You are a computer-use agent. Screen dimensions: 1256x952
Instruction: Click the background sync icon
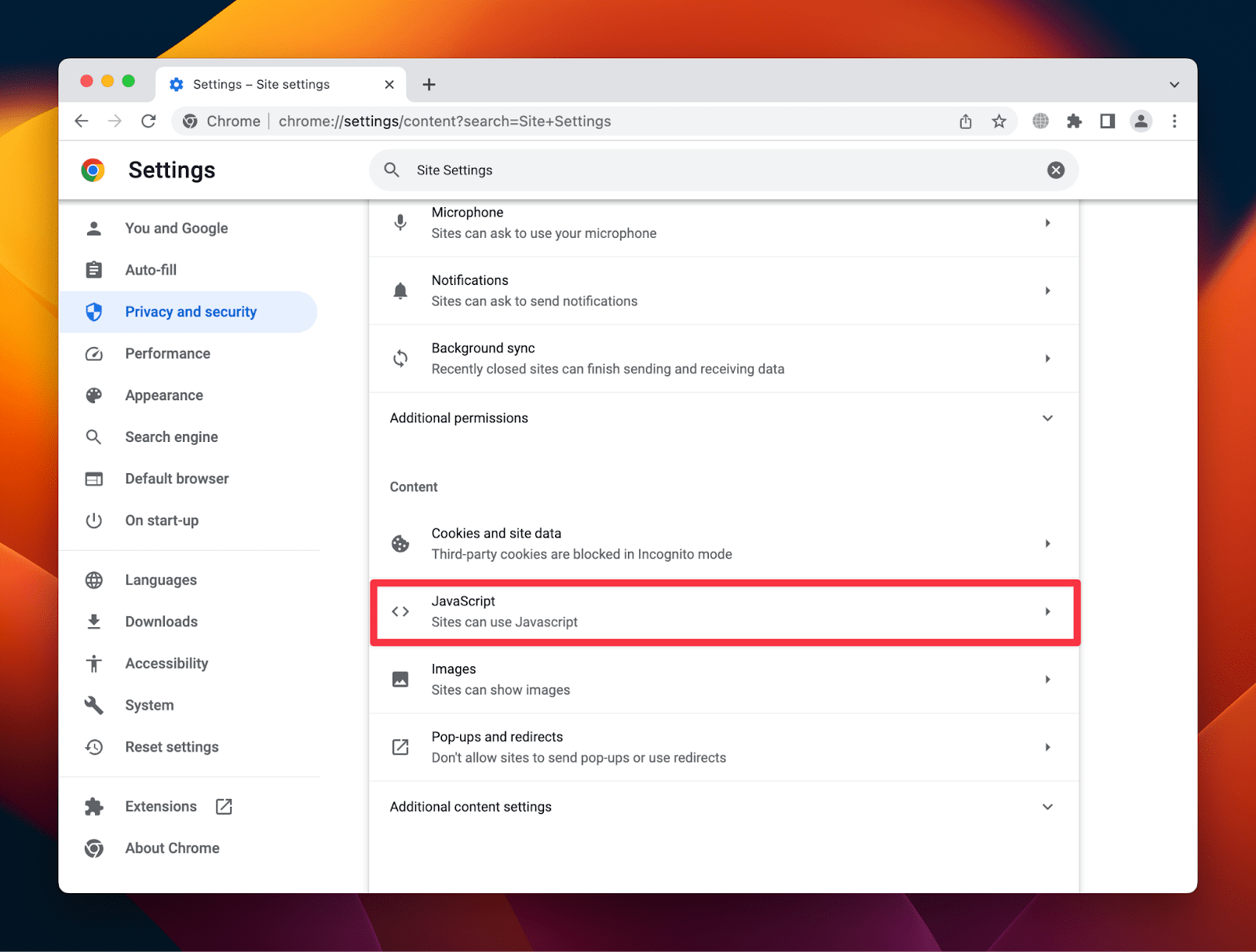(400, 359)
